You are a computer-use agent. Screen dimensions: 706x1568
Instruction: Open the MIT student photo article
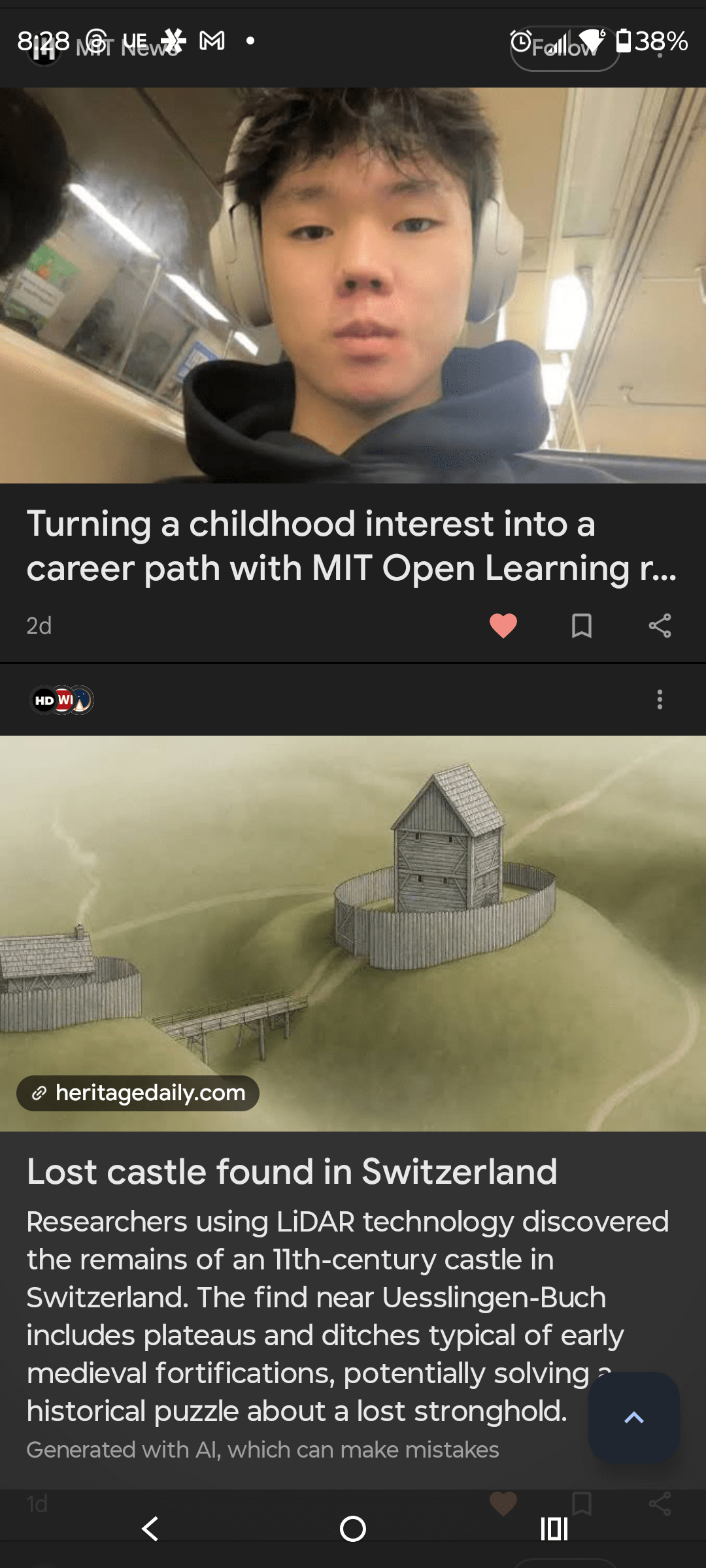[x=353, y=286]
